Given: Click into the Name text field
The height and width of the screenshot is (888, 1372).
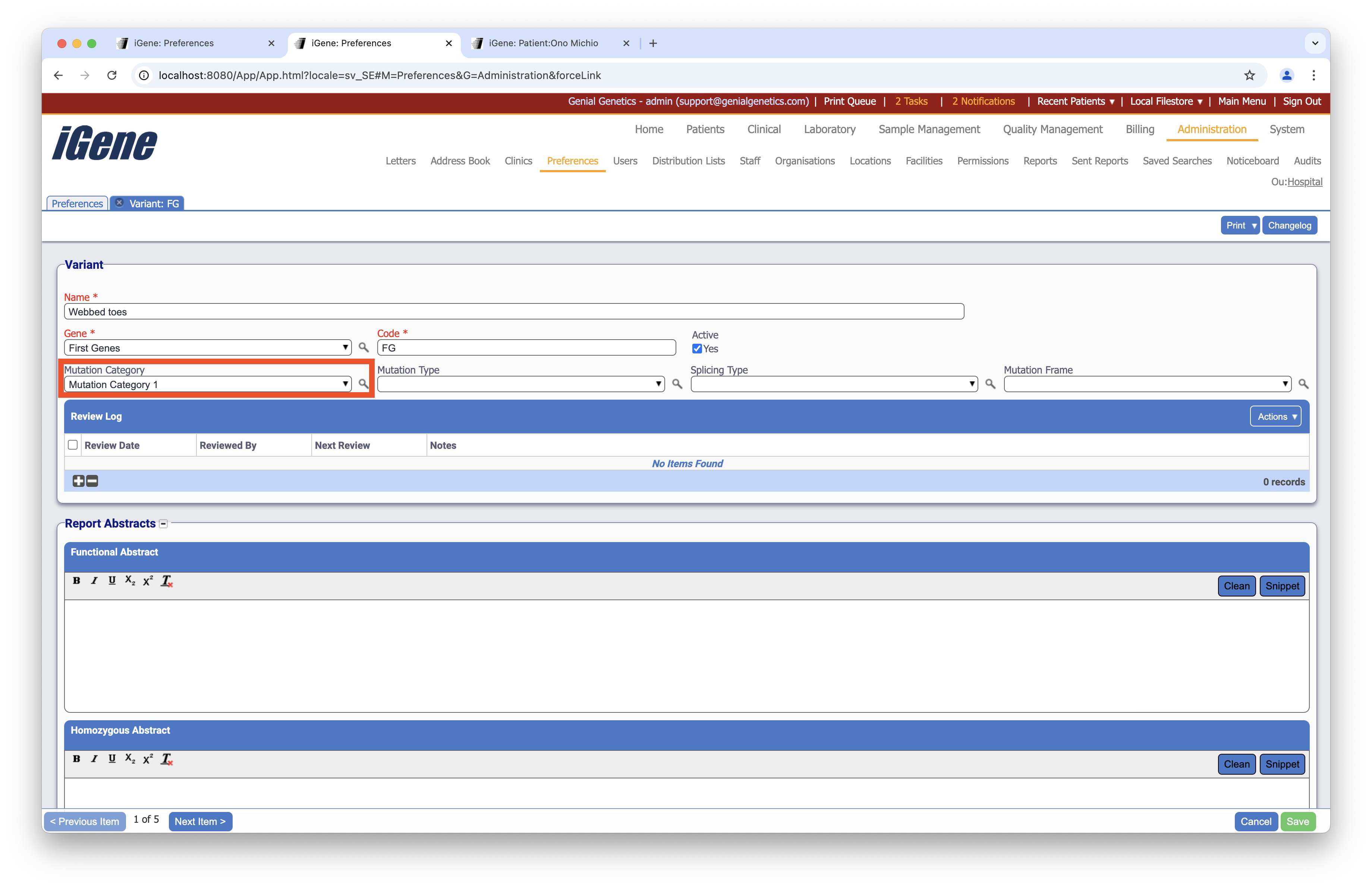Looking at the screenshot, I should point(513,312).
